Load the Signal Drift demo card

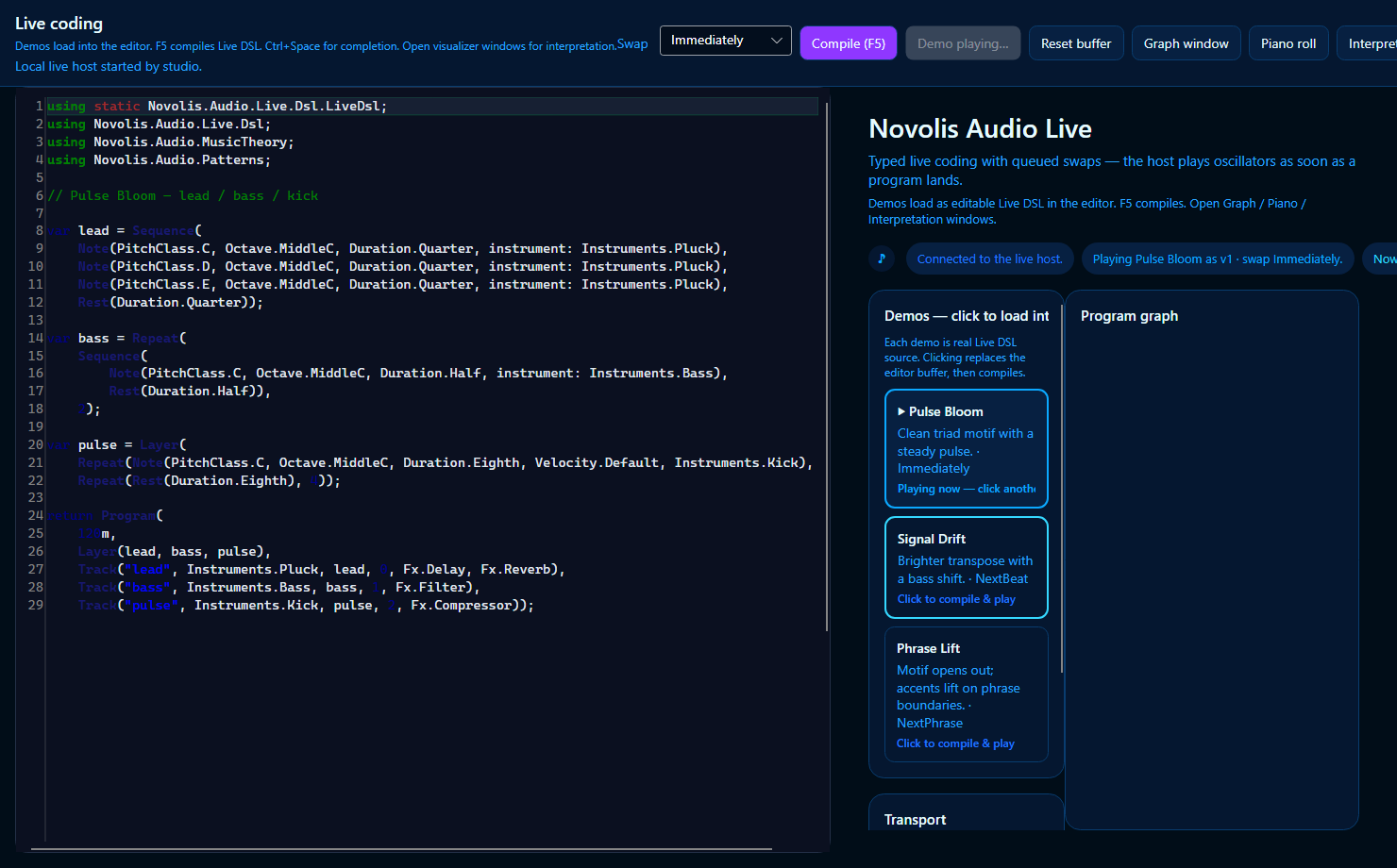point(967,568)
